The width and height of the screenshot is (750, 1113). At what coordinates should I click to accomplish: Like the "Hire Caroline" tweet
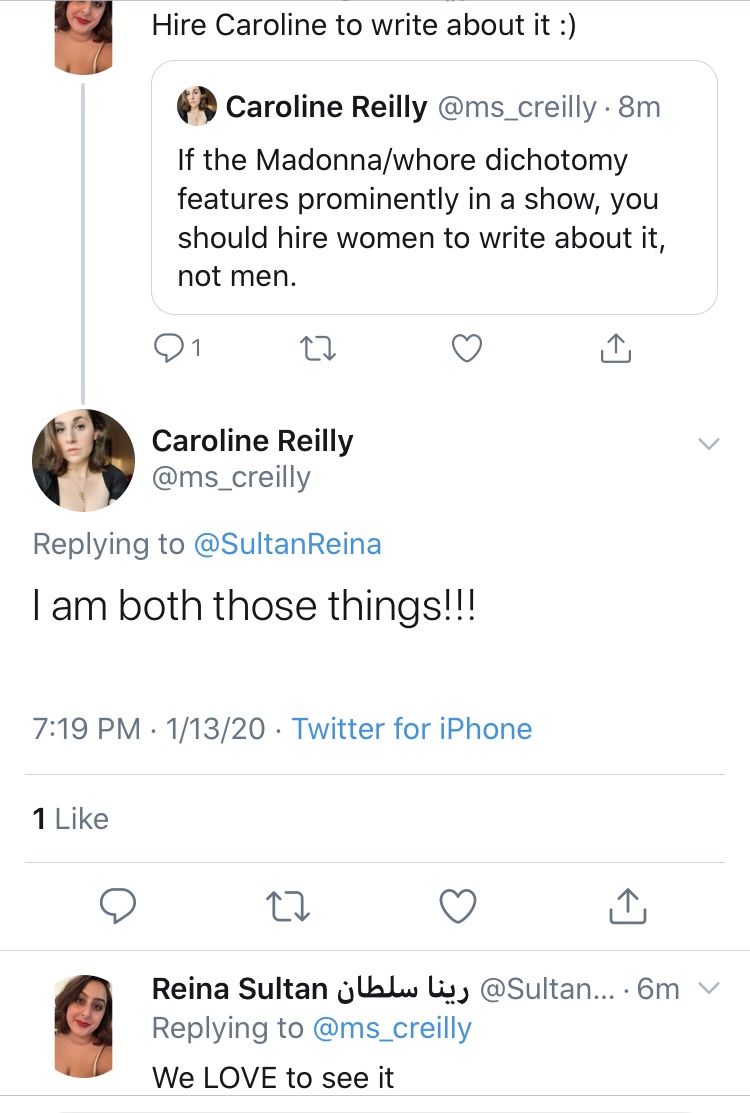tap(467, 348)
